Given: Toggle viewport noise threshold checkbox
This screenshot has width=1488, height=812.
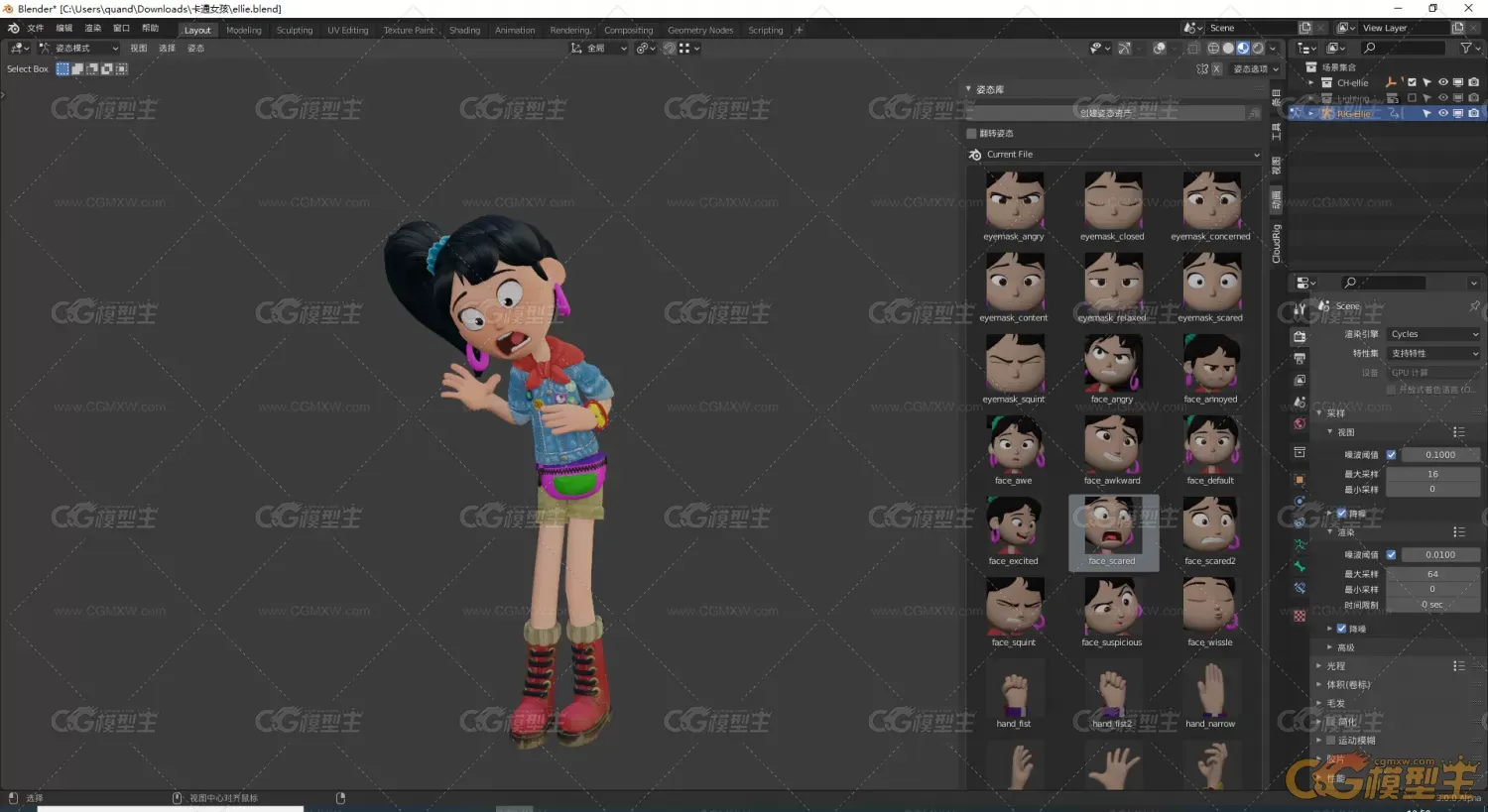Looking at the screenshot, I should point(1391,454).
